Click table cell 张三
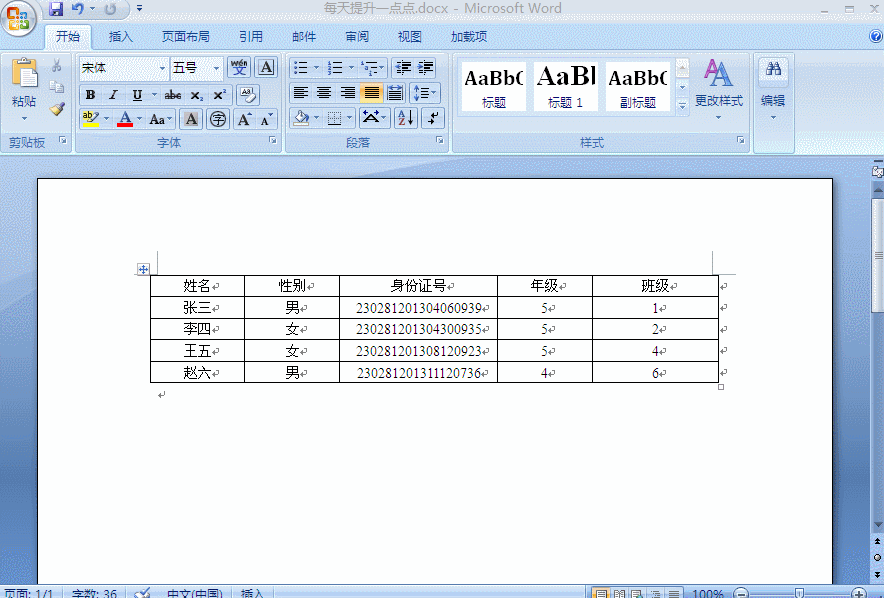Screen dimensions: 884x598 197,308
